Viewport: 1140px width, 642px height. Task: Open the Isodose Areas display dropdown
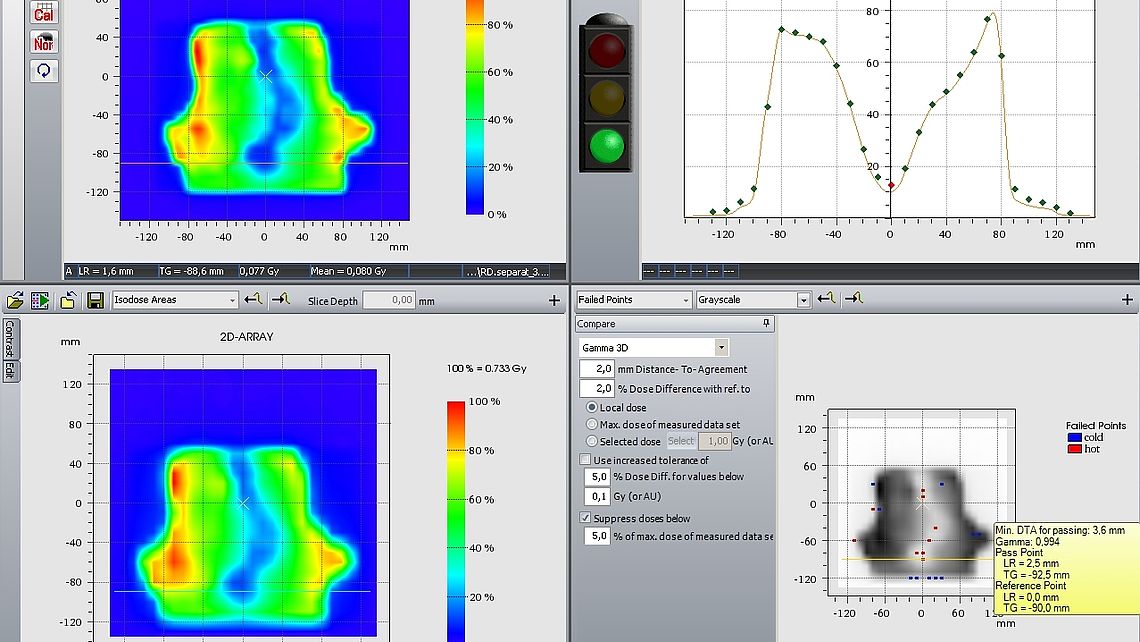[x=232, y=300]
